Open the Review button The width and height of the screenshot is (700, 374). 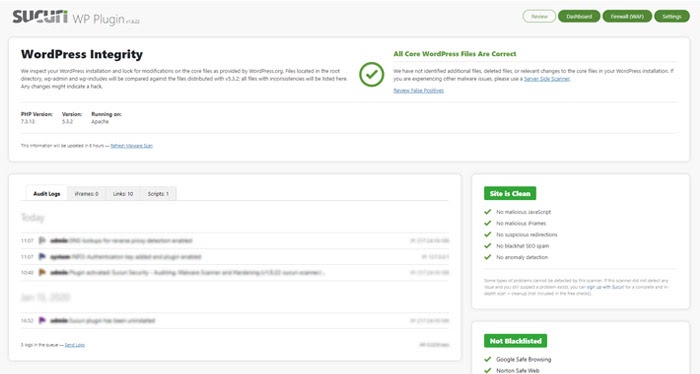(x=539, y=17)
